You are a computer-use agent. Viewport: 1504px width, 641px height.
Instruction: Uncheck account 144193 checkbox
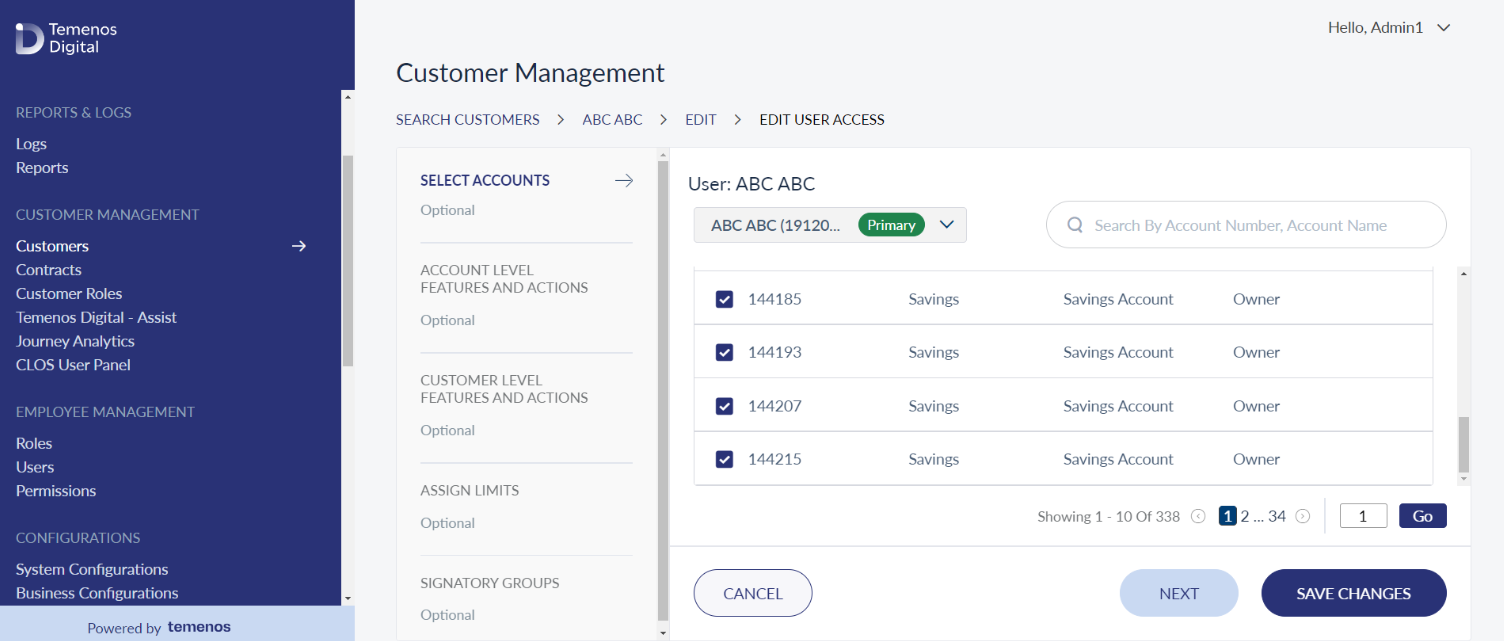pos(725,352)
